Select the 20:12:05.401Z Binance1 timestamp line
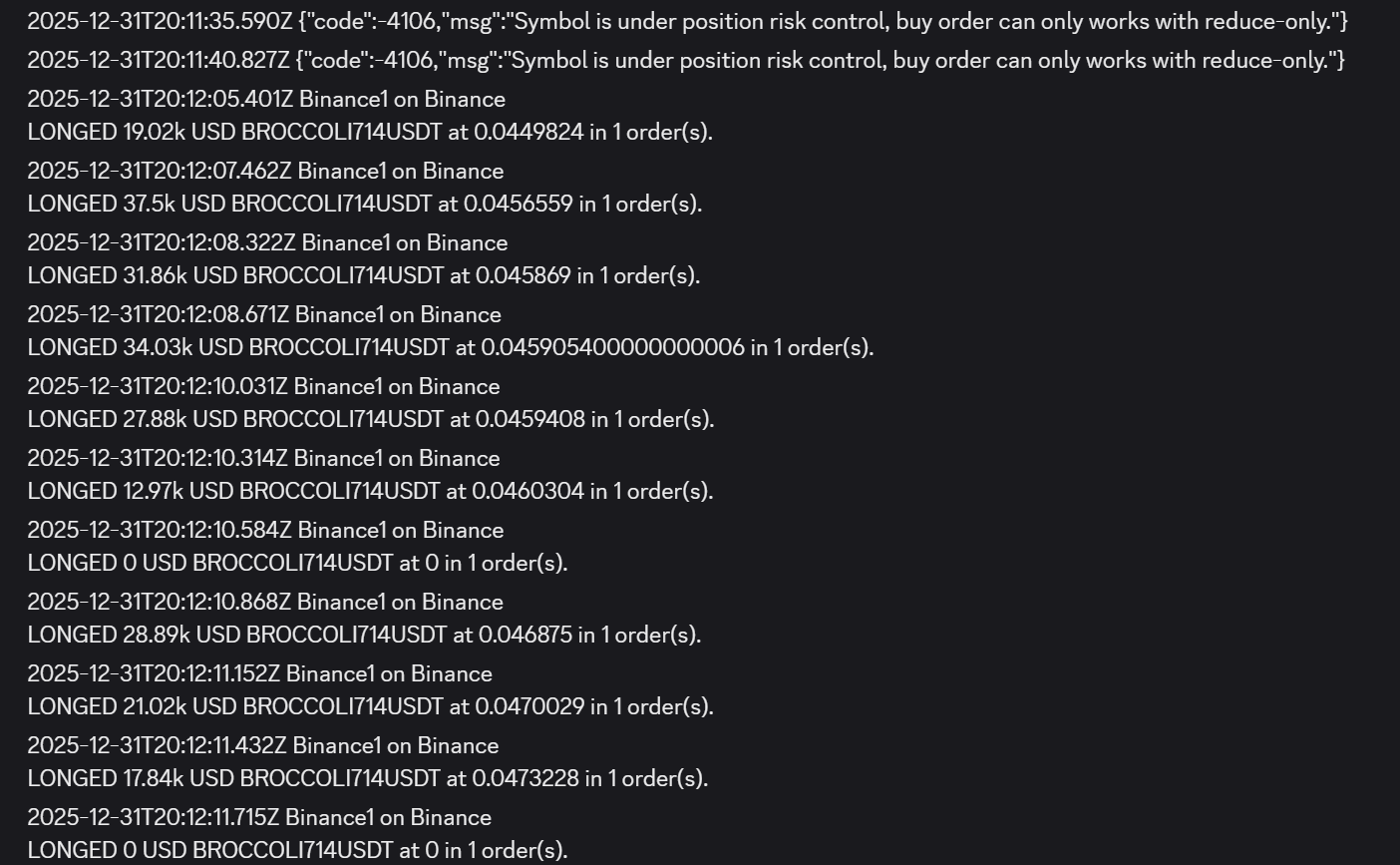Image resolution: width=1400 pixels, height=865 pixels. pyautogui.click(x=266, y=99)
